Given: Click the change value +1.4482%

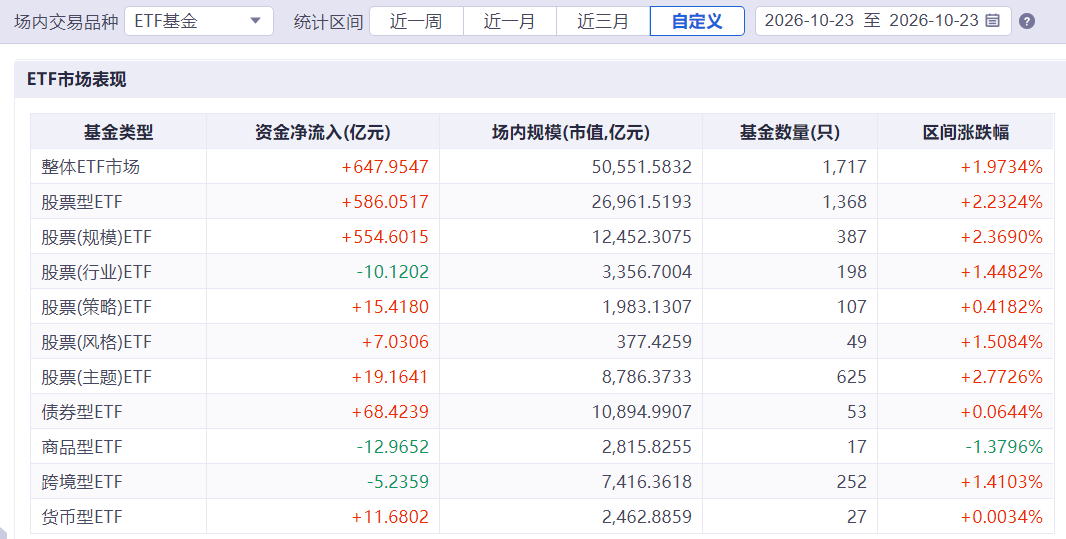Looking at the screenshot, I should click(x=1001, y=272).
